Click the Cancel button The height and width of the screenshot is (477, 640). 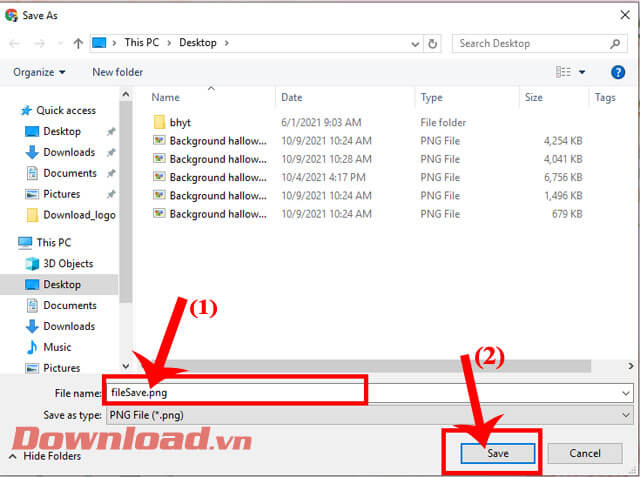584,453
